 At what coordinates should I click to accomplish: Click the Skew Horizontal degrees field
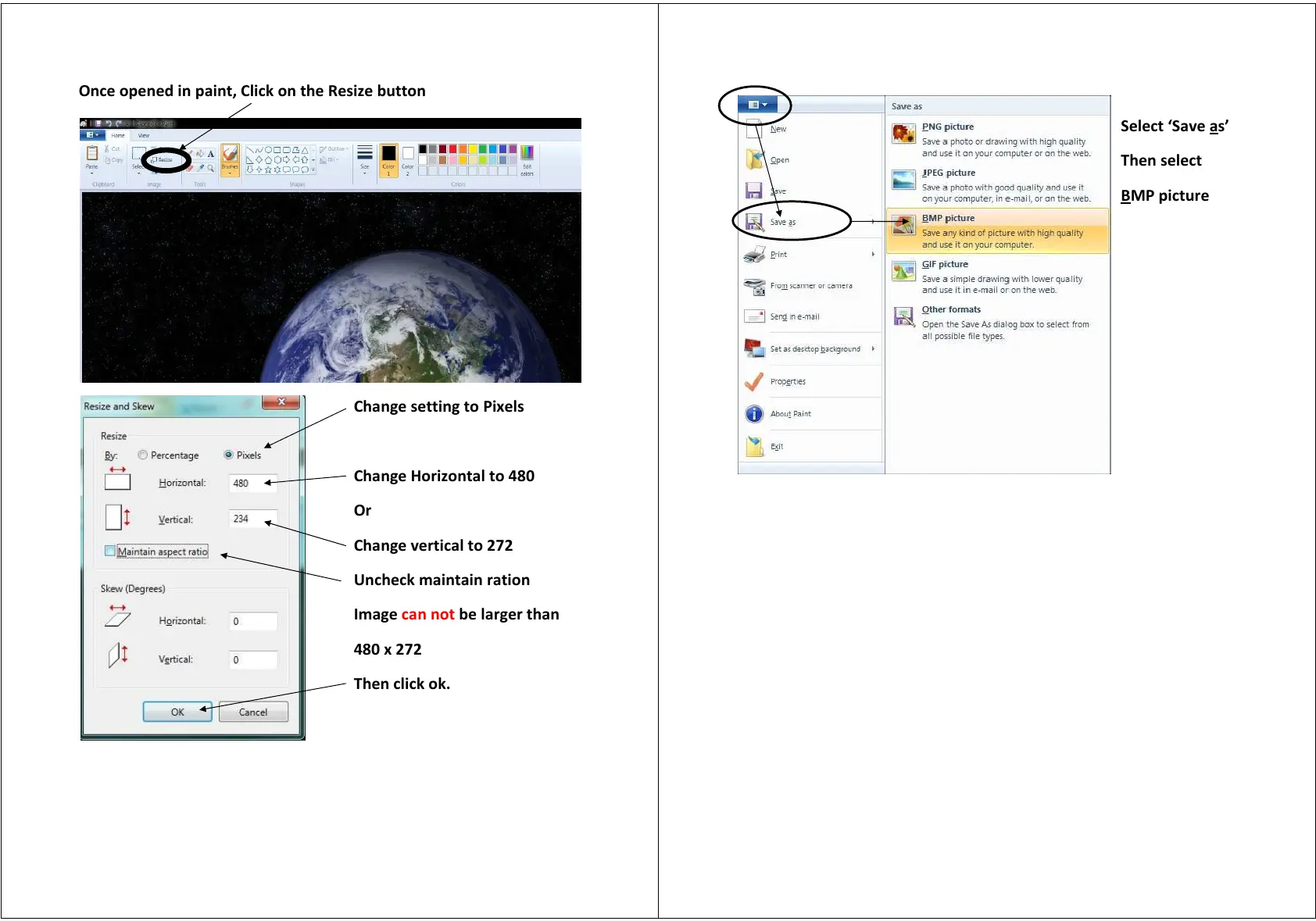point(253,621)
